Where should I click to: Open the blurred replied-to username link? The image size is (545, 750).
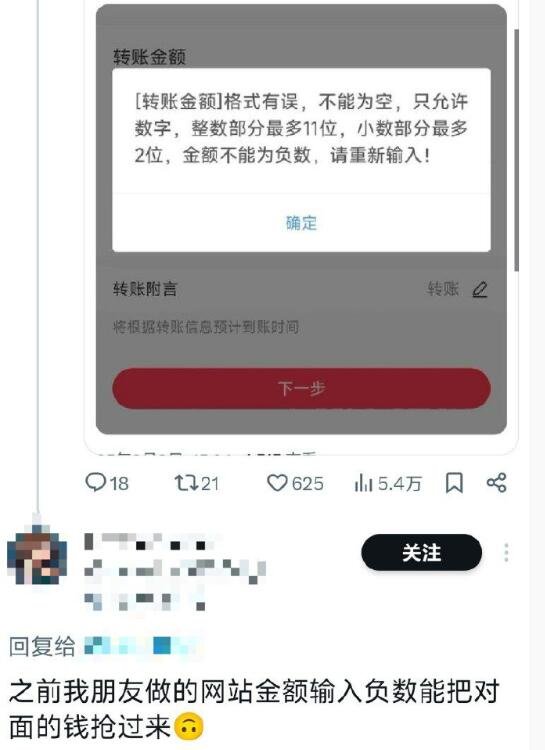[140, 646]
